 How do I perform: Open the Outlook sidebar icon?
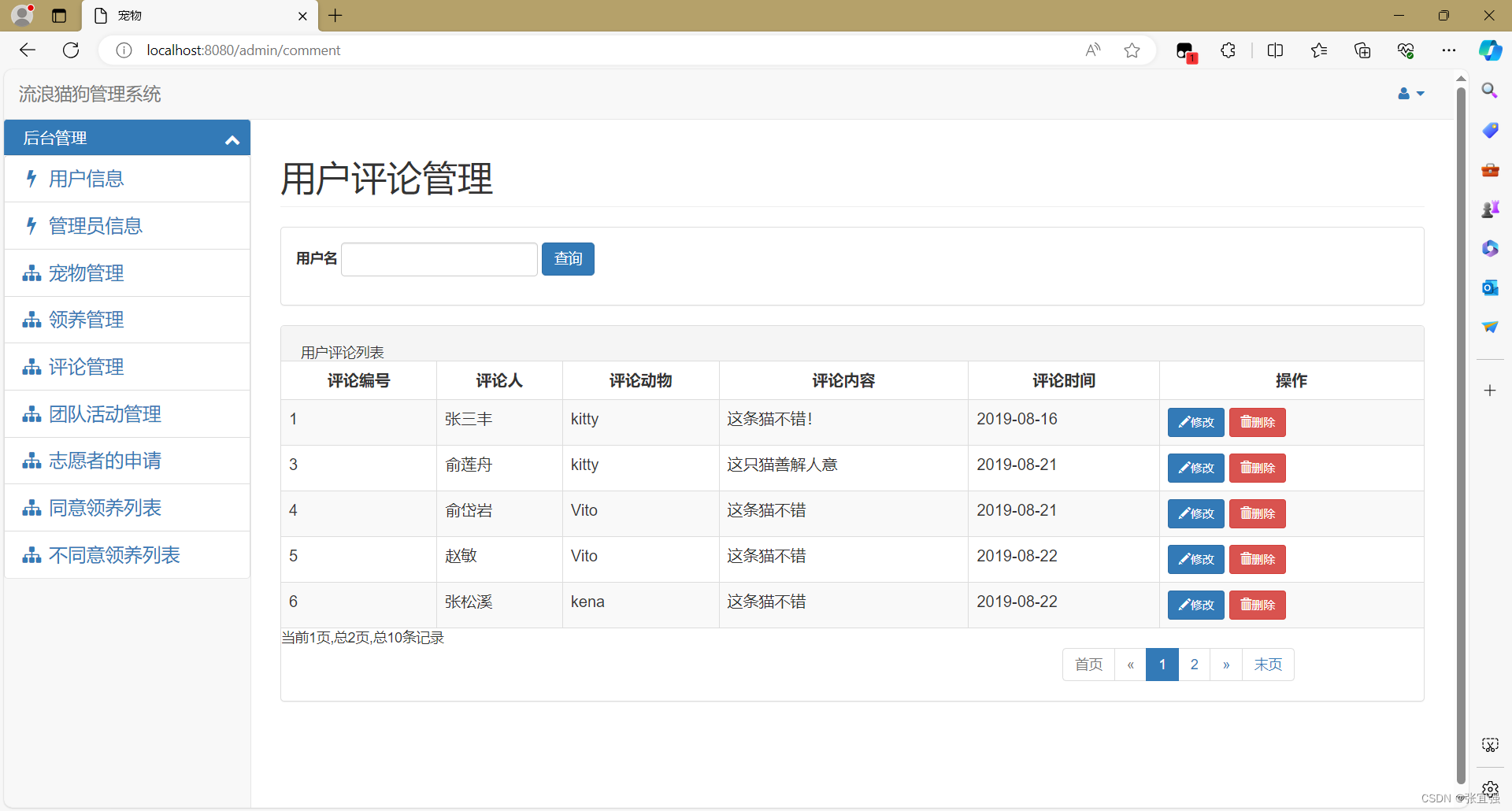click(x=1490, y=287)
